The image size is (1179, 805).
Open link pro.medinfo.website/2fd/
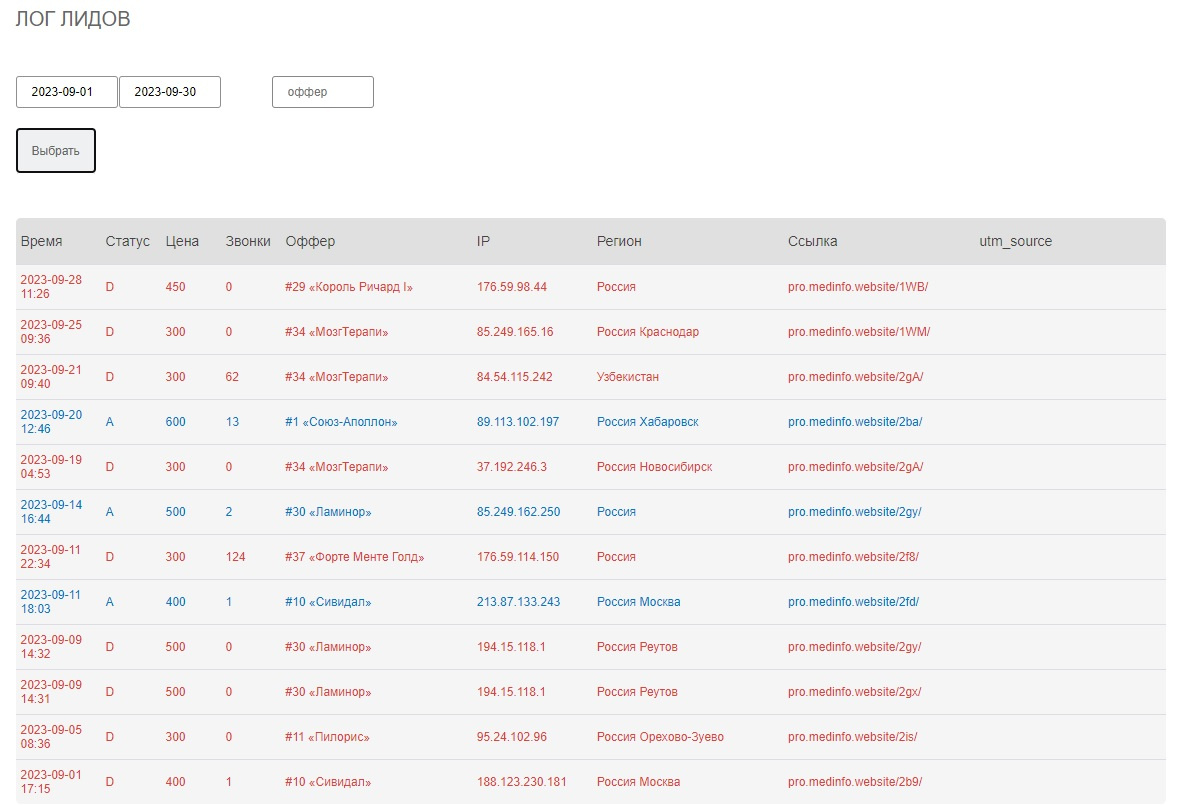coord(853,602)
